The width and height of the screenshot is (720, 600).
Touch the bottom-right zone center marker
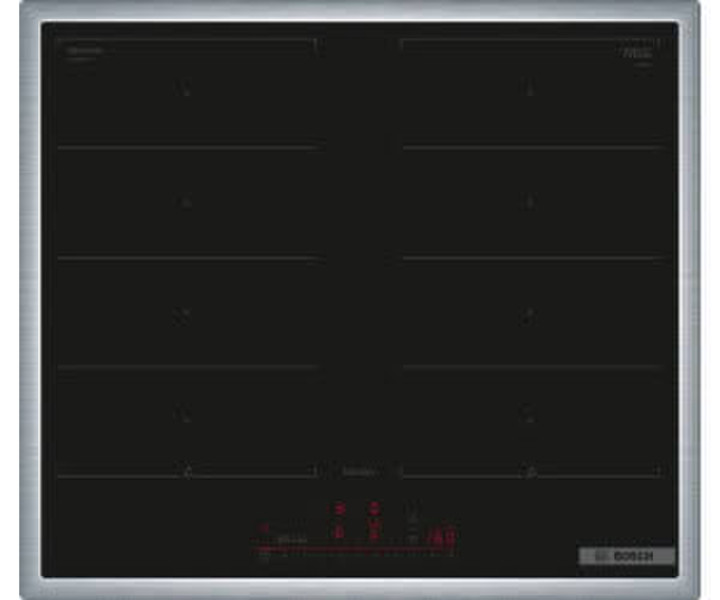click(x=529, y=417)
